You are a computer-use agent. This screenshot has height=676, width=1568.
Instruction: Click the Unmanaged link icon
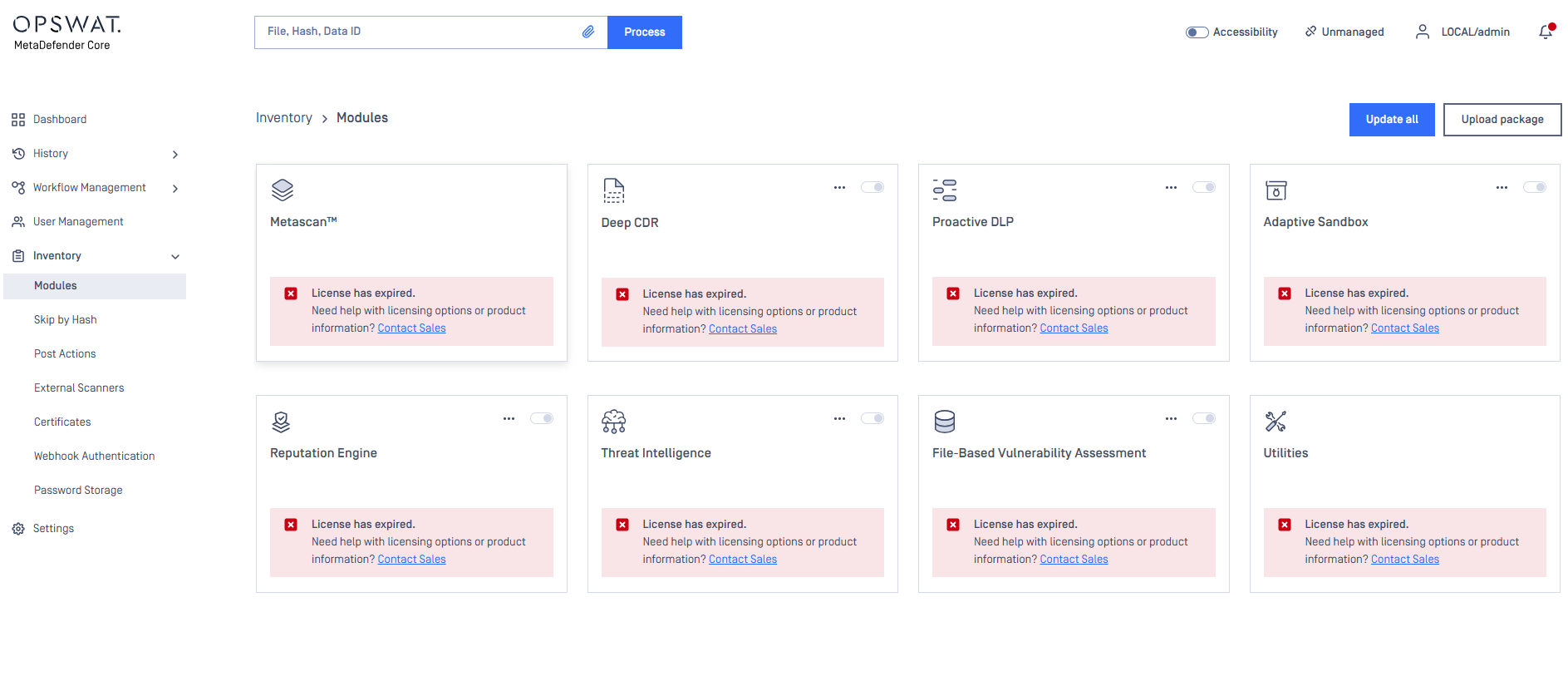coord(1310,32)
